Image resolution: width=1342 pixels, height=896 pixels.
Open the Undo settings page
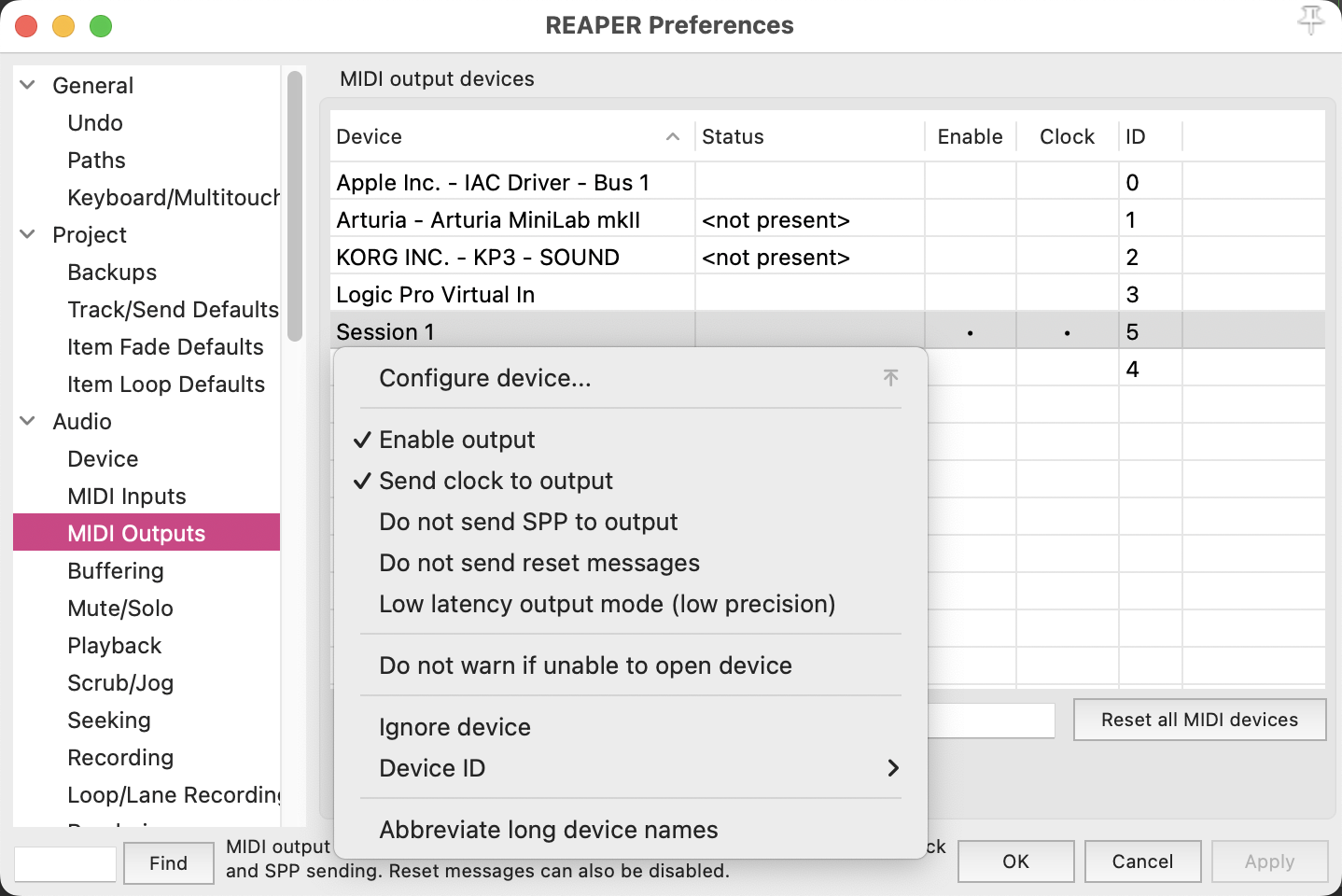(95, 122)
